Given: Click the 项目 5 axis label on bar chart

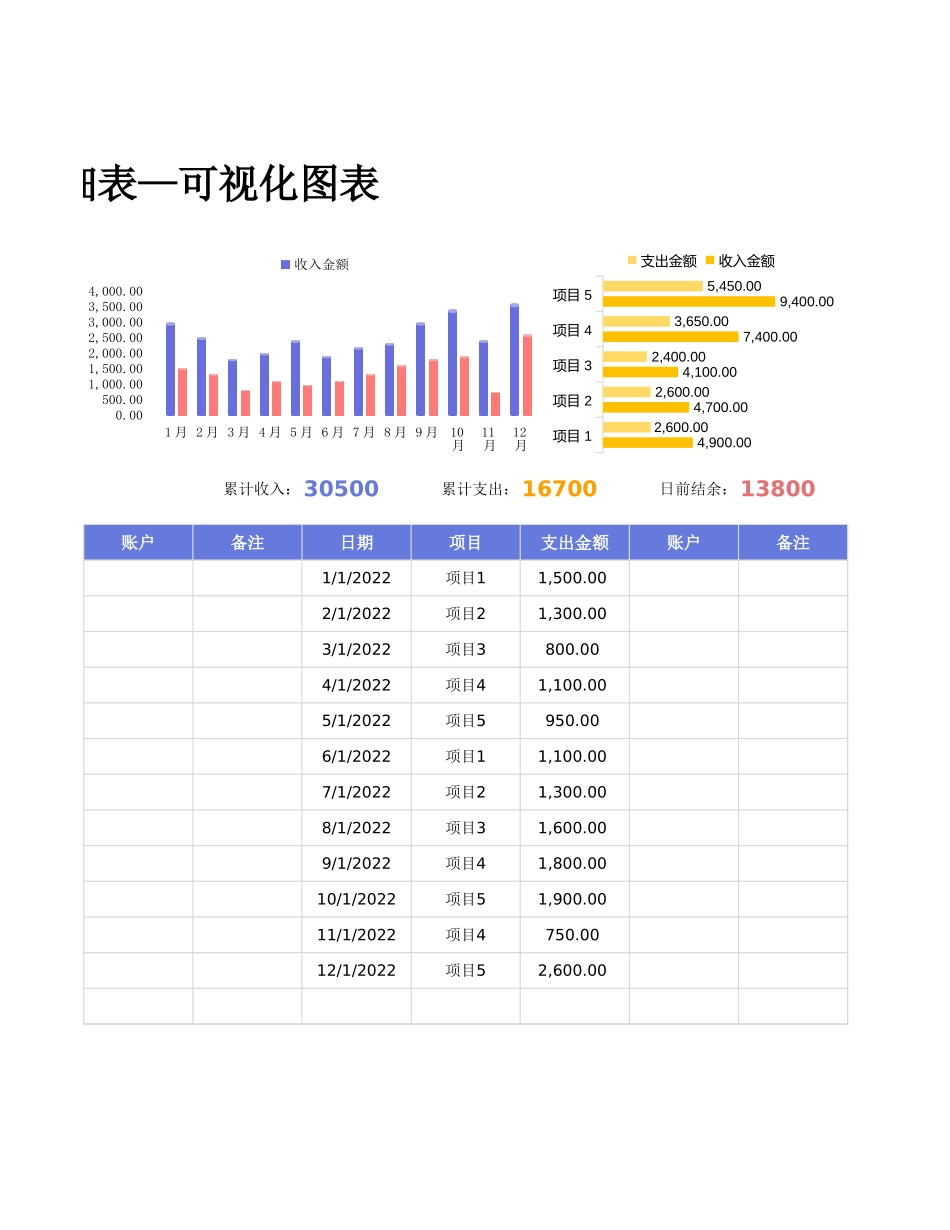Looking at the screenshot, I should (571, 295).
